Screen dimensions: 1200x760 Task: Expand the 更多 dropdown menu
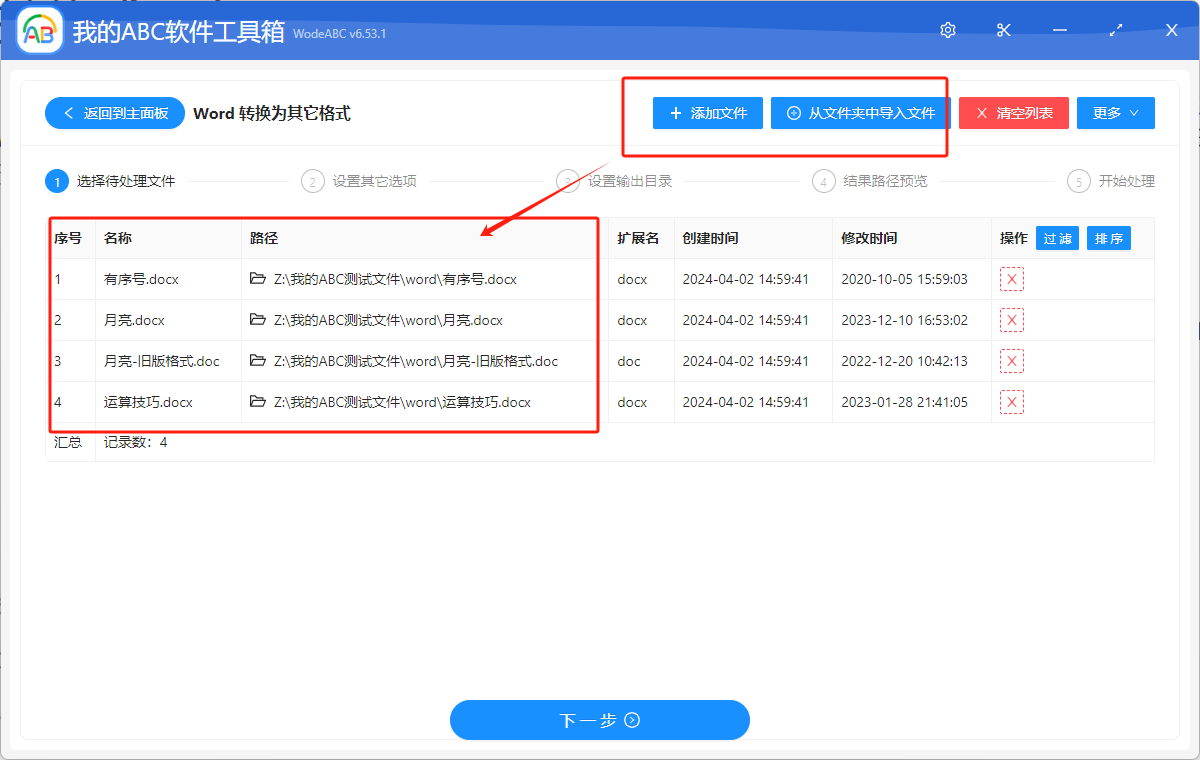pyautogui.click(x=1115, y=113)
